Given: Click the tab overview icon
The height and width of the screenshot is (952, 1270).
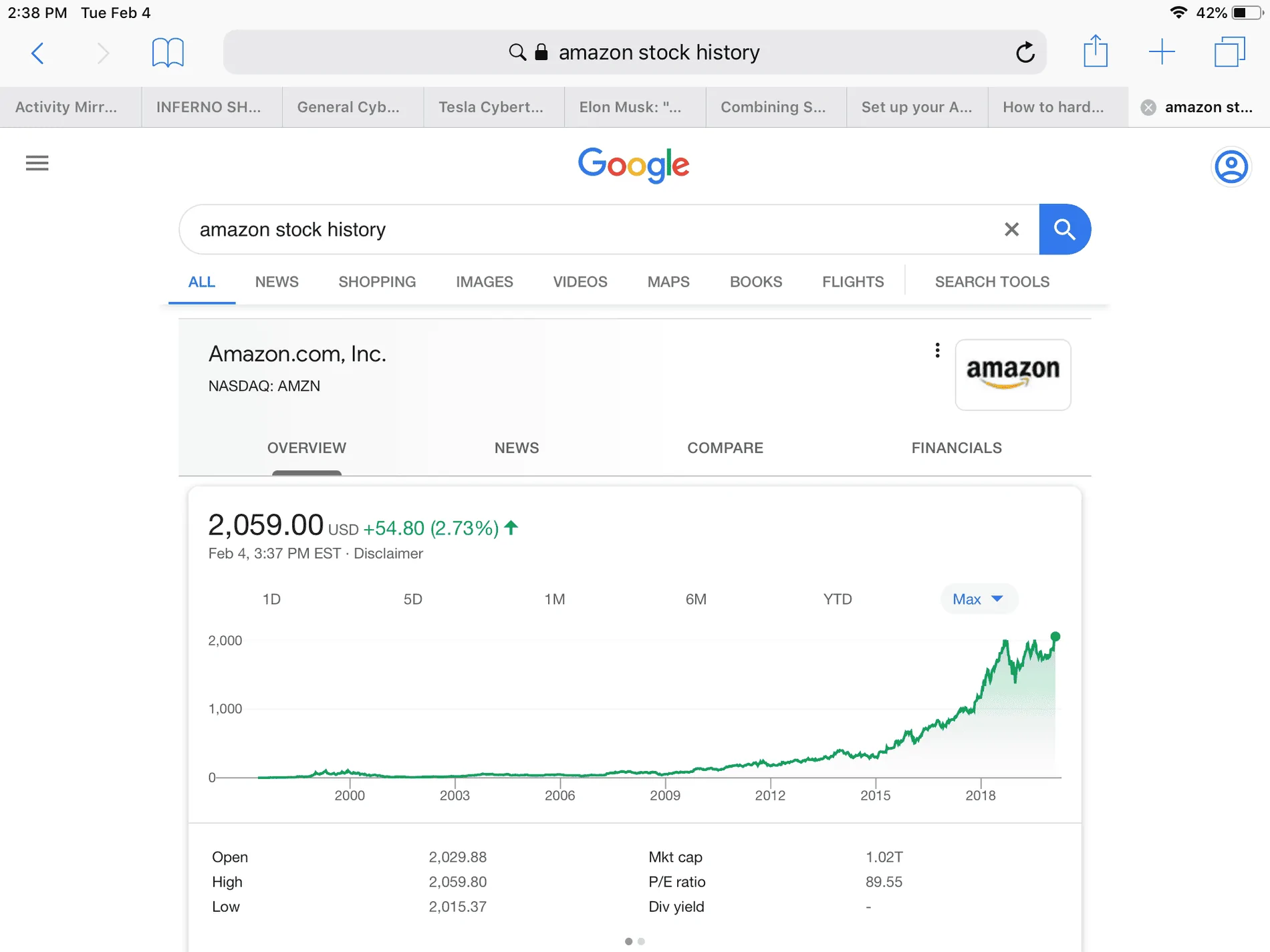Looking at the screenshot, I should [1230, 51].
